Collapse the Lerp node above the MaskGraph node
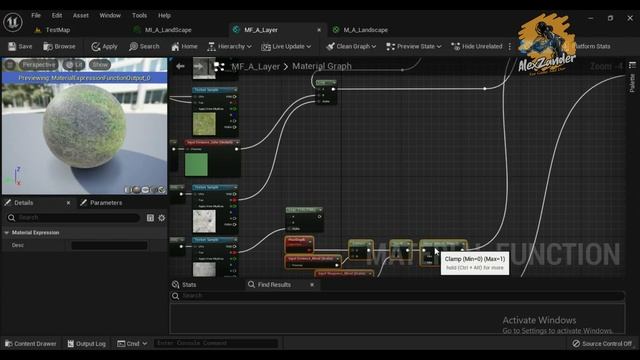The image size is (640, 360). (320, 210)
